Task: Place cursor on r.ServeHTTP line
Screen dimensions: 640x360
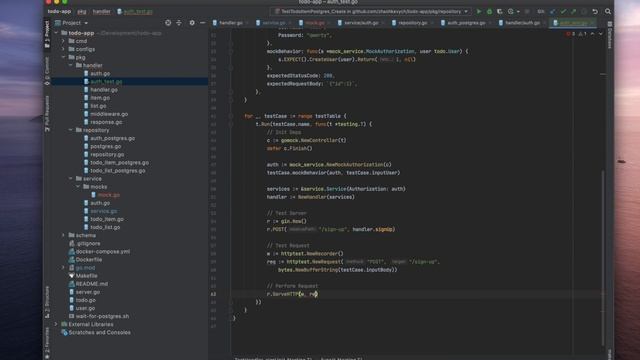Action: pyautogui.click(x=416, y=294)
